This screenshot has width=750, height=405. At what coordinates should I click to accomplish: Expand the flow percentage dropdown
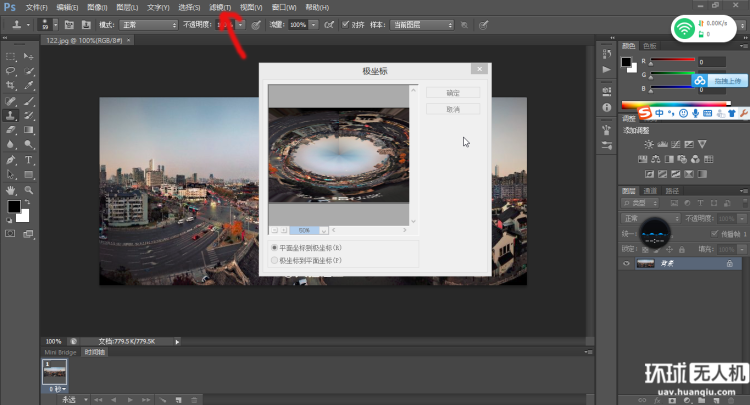click(x=313, y=23)
